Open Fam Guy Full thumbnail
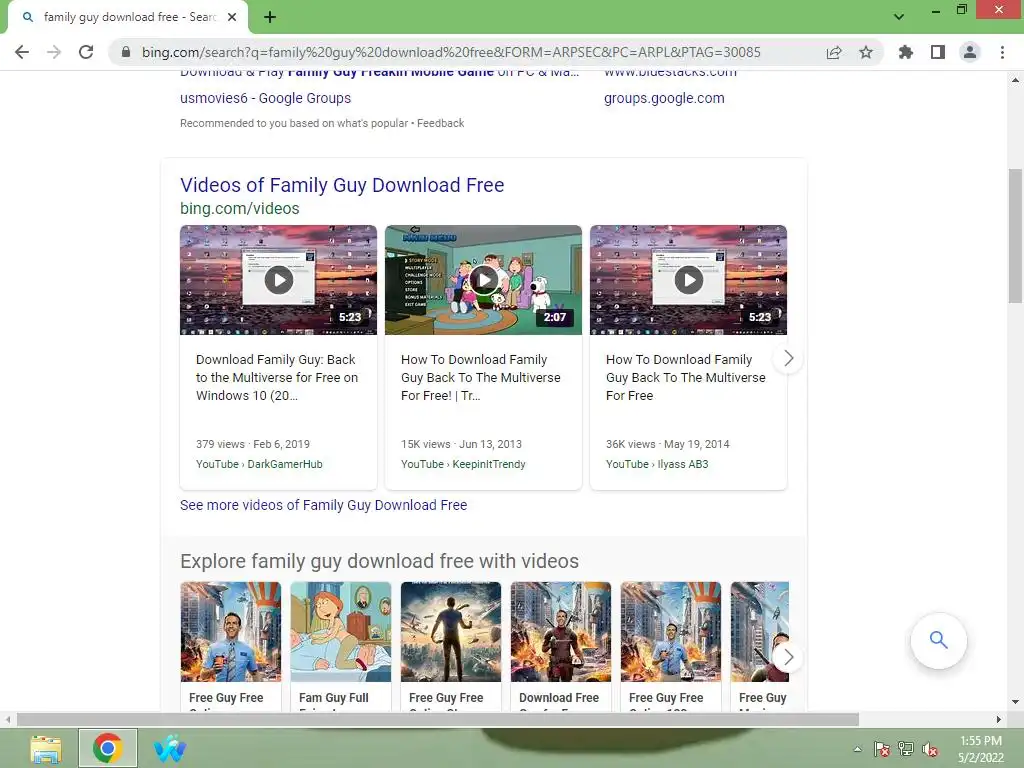This screenshot has width=1024, height=768. coord(341,632)
